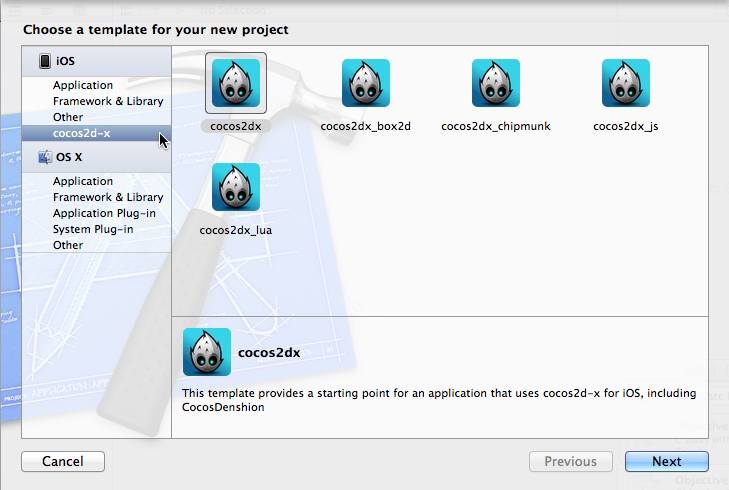Viewport: 729px width, 490px height.
Task: Click the Cancel button
Action: pyautogui.click(x=63, y=461)
